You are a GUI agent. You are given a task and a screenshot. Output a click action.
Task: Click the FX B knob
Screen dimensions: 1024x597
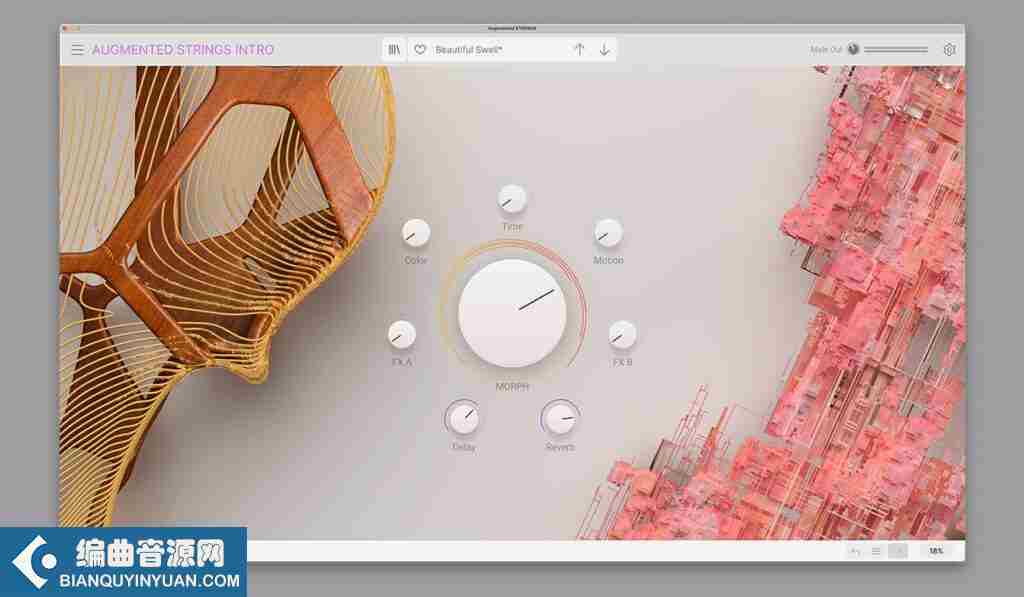(622, 334)
